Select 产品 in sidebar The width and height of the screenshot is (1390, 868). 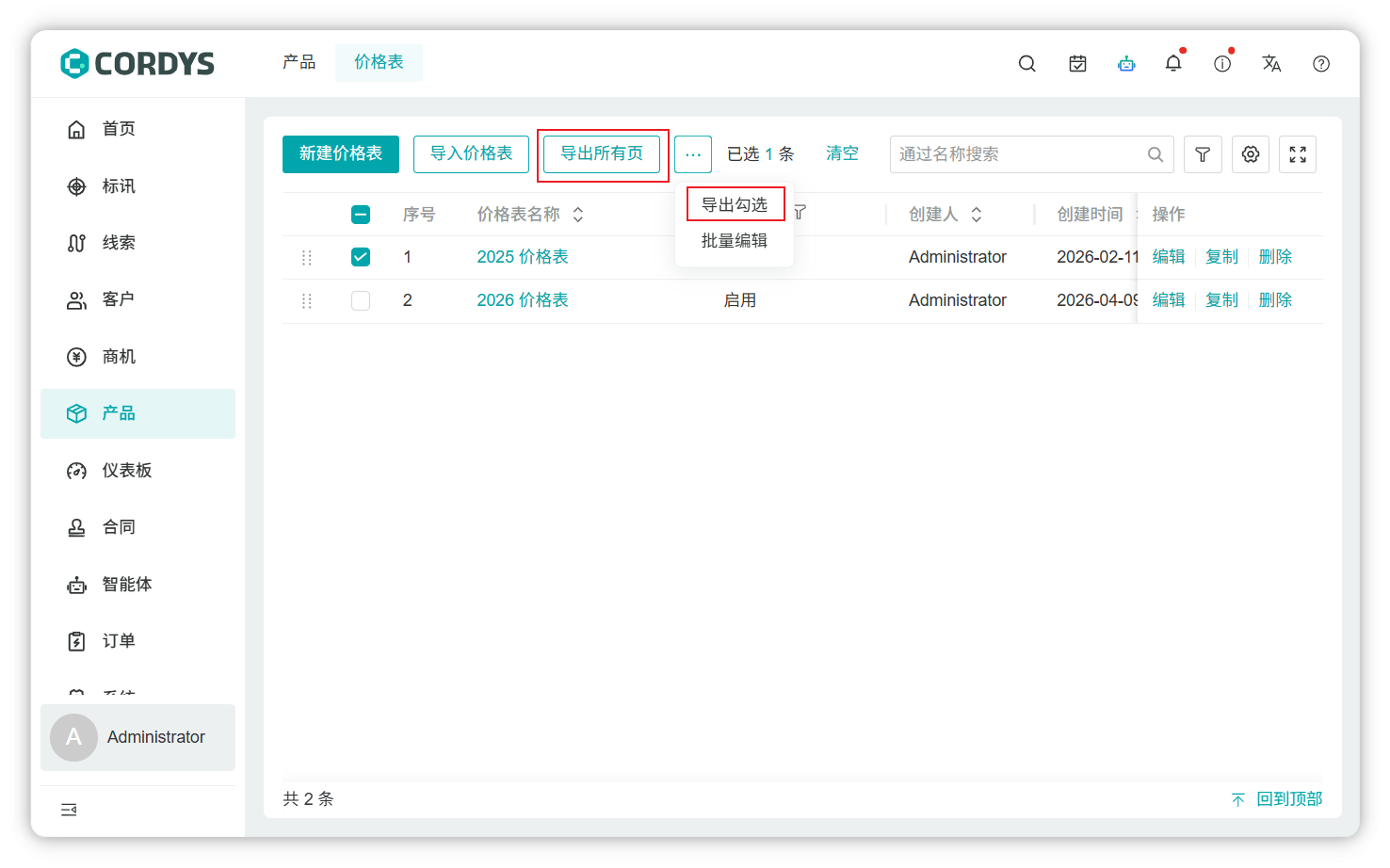click(x=137, y=413)
